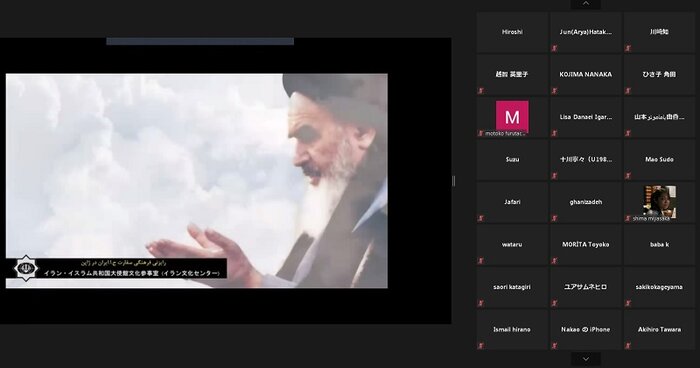Screen dimensions: 700x368
Task: Click the name starting with 十川
Action: coord(586,159)
